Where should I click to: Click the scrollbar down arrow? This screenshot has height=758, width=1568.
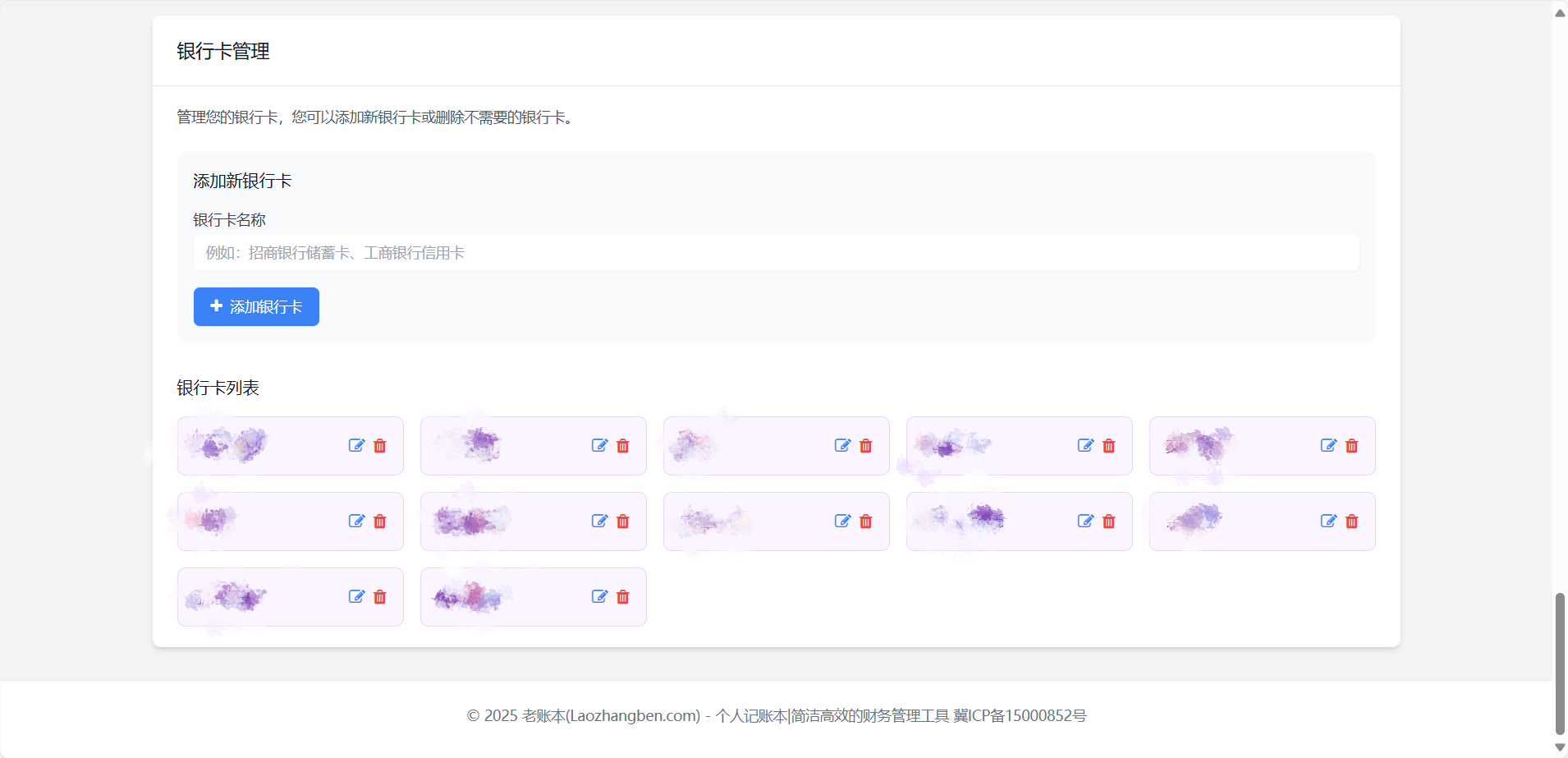[x=1560, y=747]
